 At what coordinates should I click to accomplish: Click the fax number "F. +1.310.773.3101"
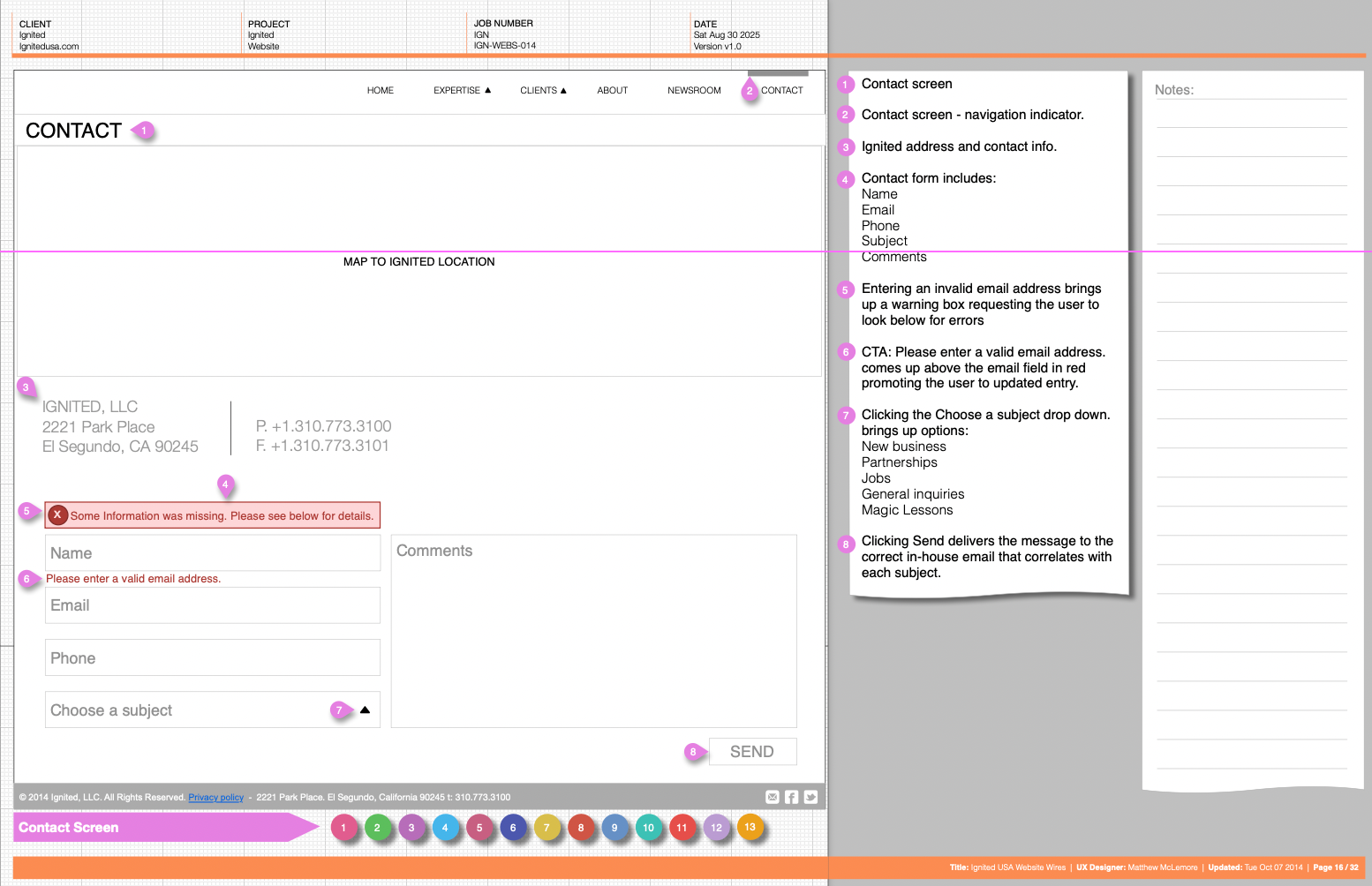tap(322, 446)
